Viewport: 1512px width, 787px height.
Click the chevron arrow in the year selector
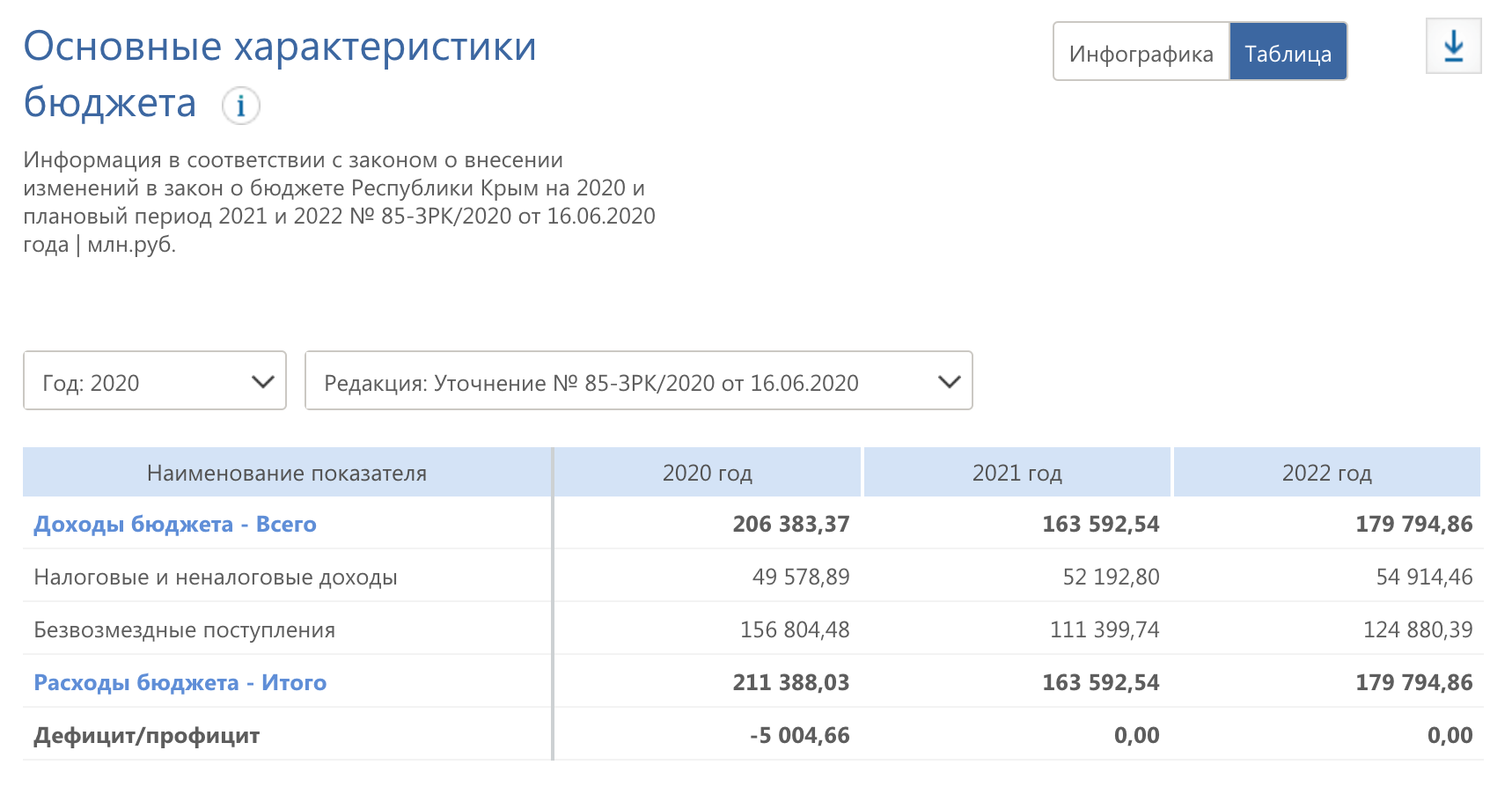(x=262, y=382)
